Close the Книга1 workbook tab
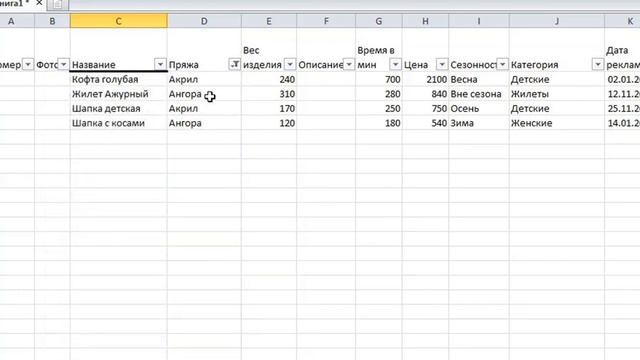Image resolution: width=640 pixels, height=360 pixels. click(x=39, y=3)
